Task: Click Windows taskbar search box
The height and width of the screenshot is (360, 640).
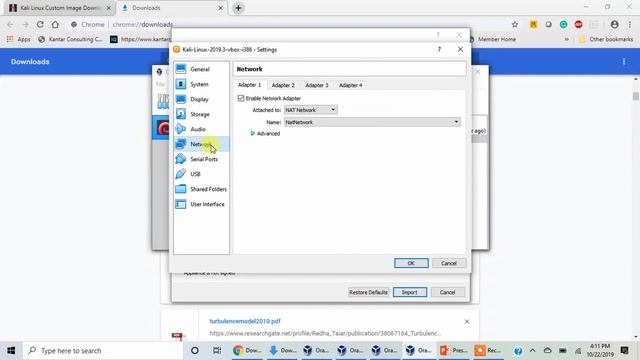Action: click(103, 351)
